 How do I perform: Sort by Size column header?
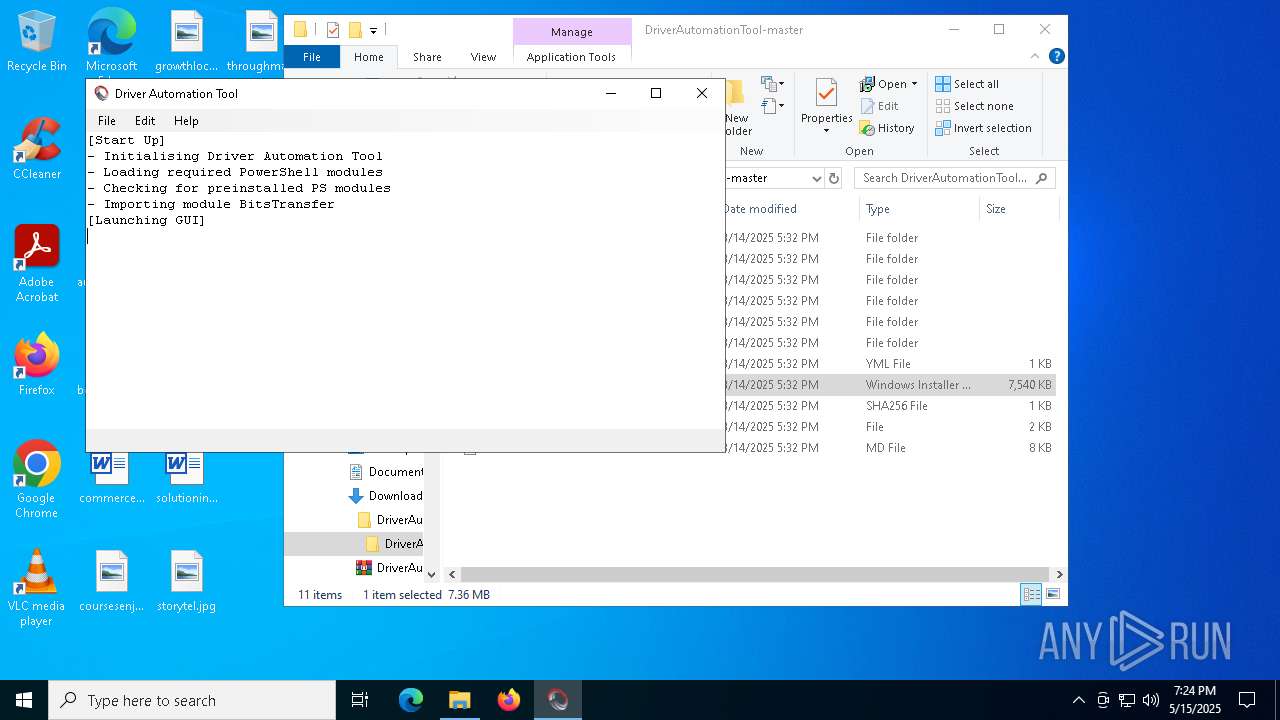(1017, 209)
